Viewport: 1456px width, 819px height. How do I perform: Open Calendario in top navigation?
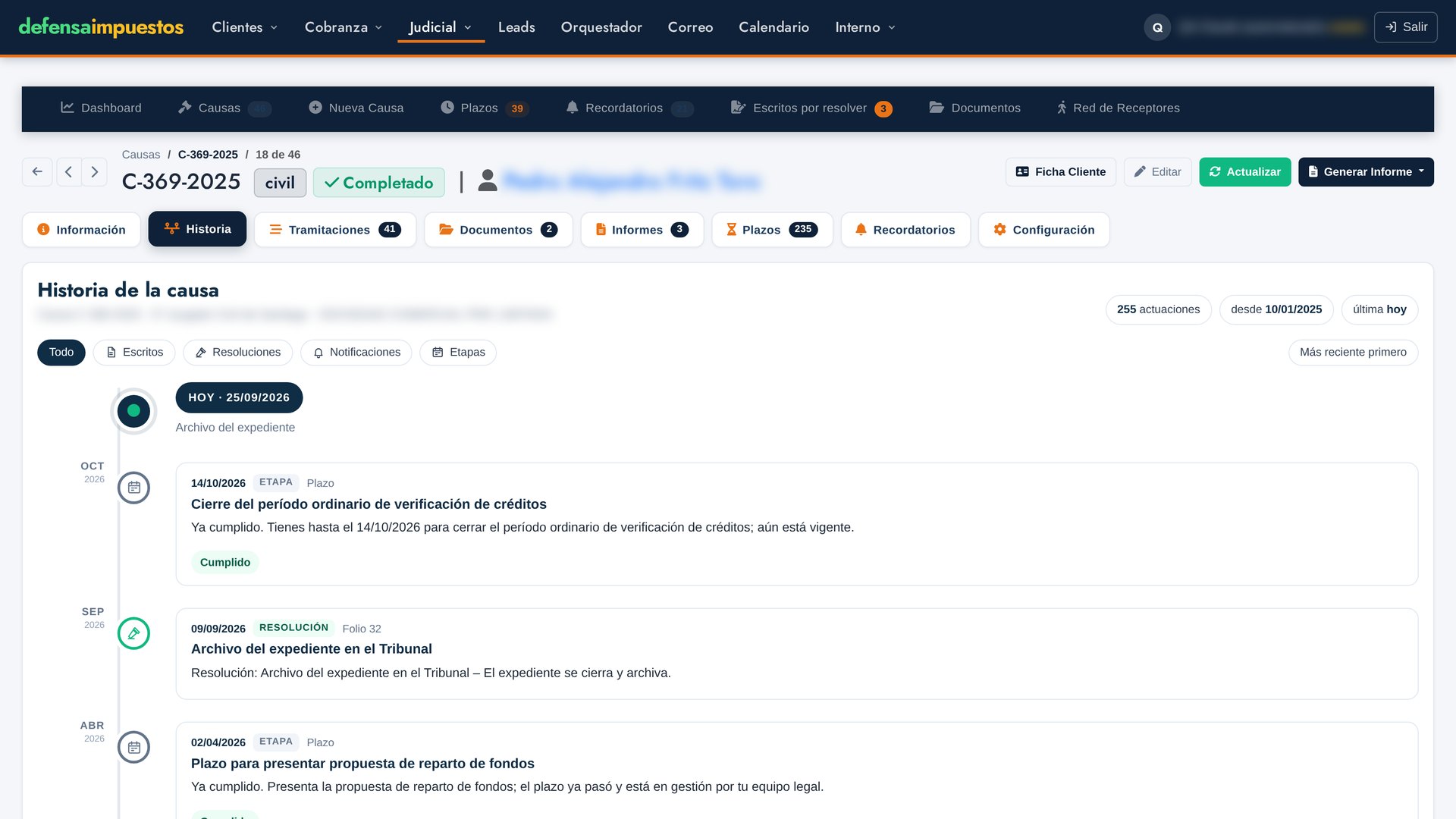[x=773, y=27]
